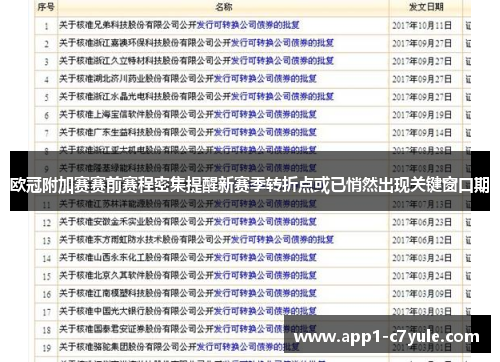Open the 中国光大银行 approval link
500x362 pixels.
tap(188, 312)
